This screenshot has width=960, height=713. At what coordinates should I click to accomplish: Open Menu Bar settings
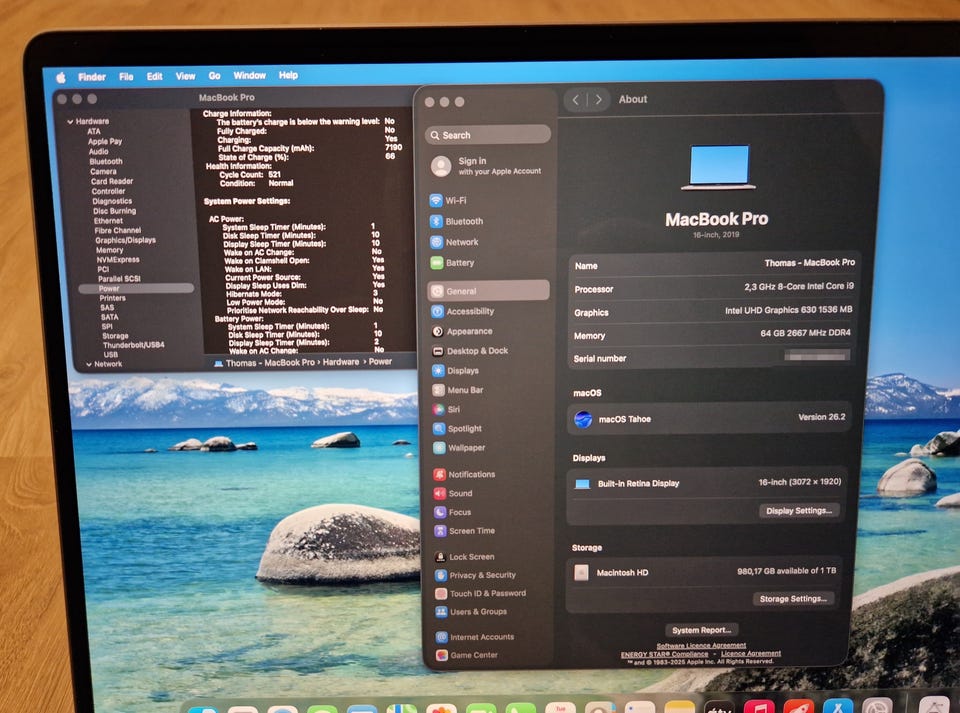(x=458, y=390)
